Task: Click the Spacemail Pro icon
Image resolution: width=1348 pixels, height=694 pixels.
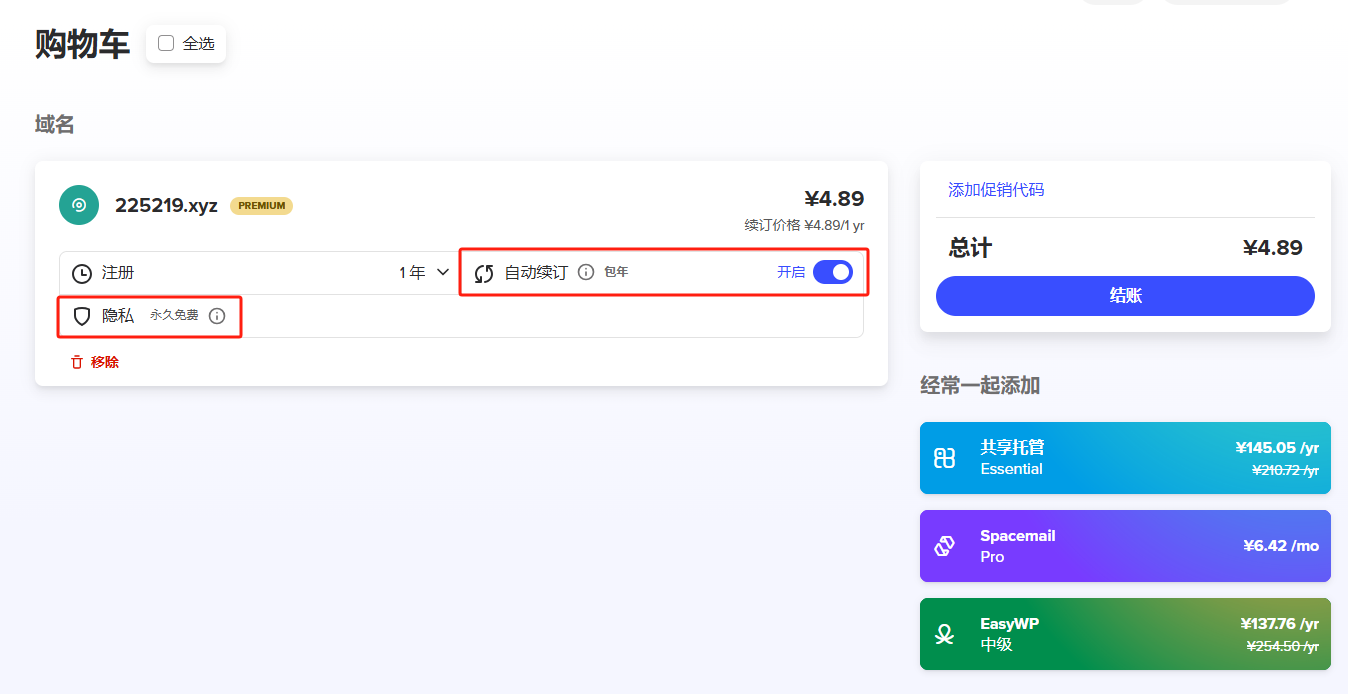Action: click(944, 546)
